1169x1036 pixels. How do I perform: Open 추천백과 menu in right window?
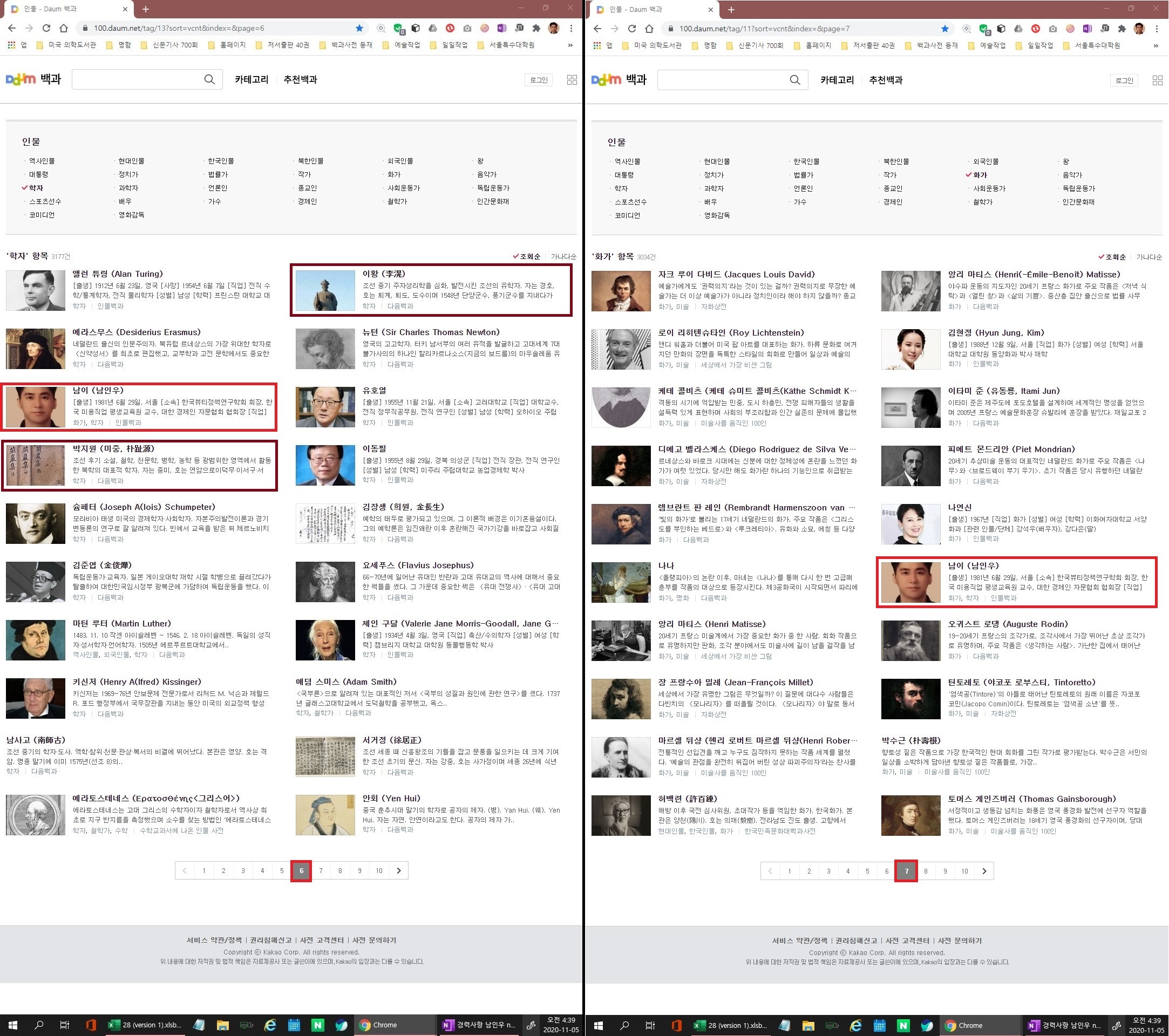click(885, 80)
